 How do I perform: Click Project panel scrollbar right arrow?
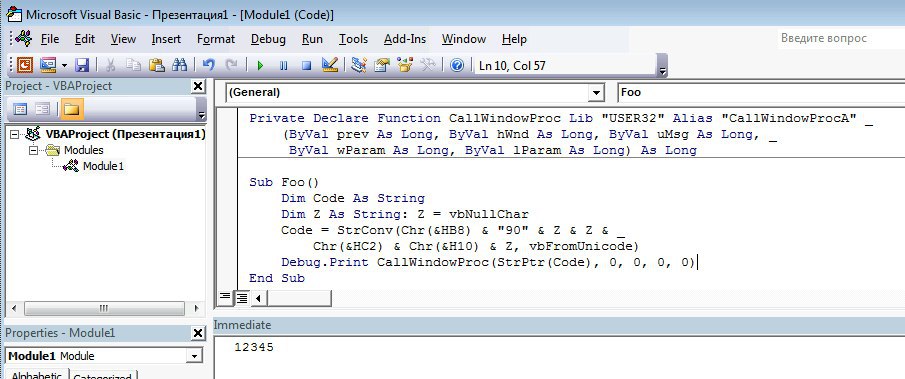click(196, 309)
